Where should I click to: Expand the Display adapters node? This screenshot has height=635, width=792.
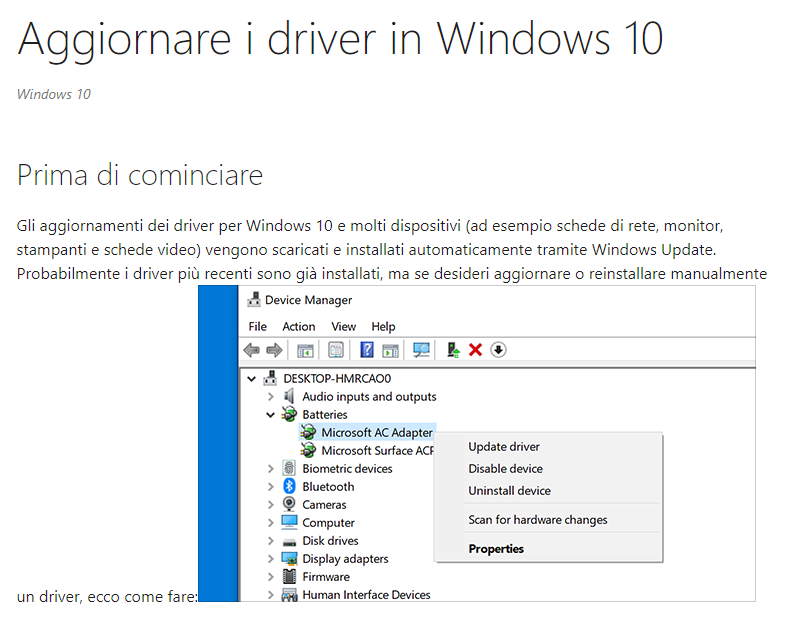(271, 559)
